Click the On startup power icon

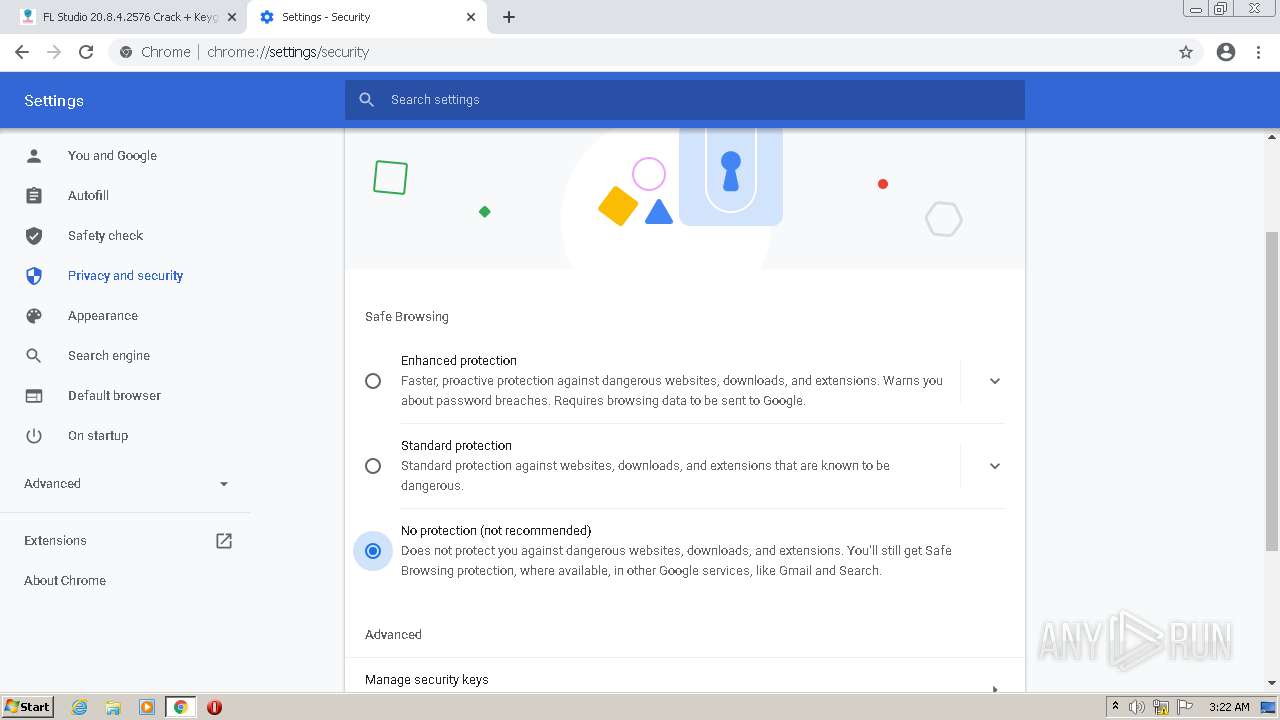tap(34, 436)
